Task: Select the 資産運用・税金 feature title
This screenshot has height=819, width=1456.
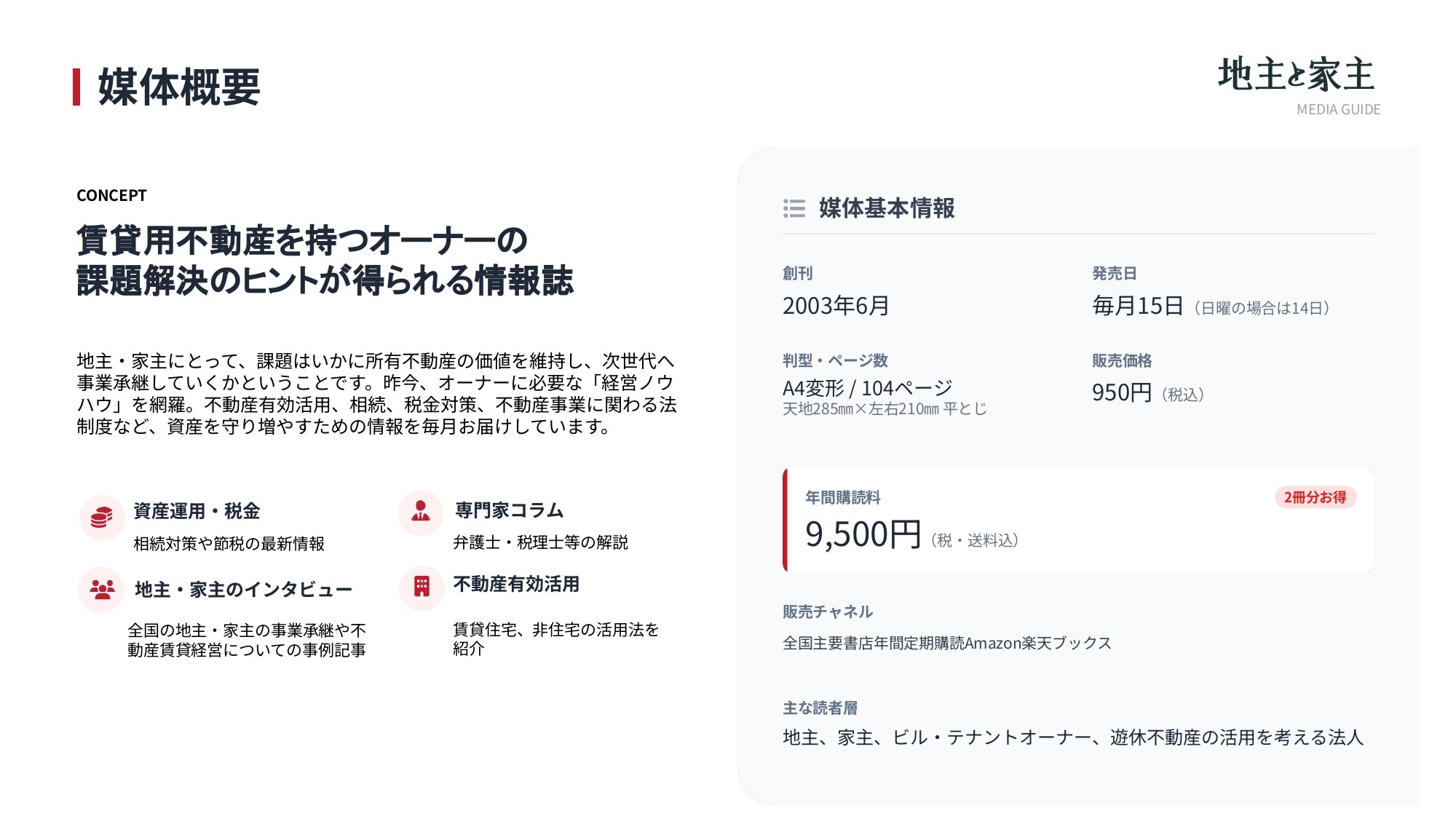Action: pyautogui.click(x=197, y=511)
